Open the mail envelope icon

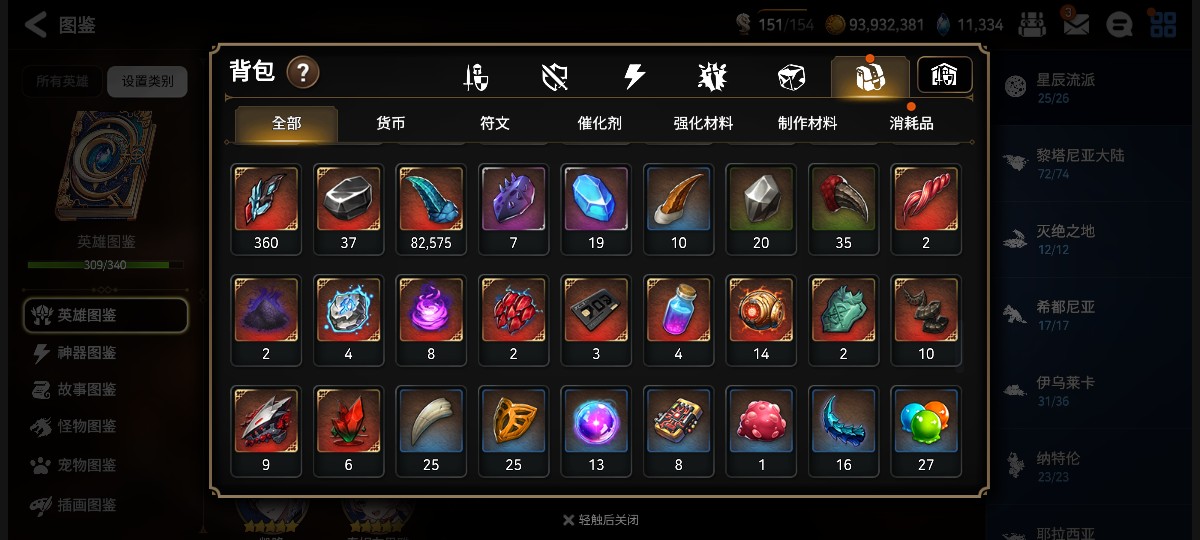click(x=1076, y=25)
